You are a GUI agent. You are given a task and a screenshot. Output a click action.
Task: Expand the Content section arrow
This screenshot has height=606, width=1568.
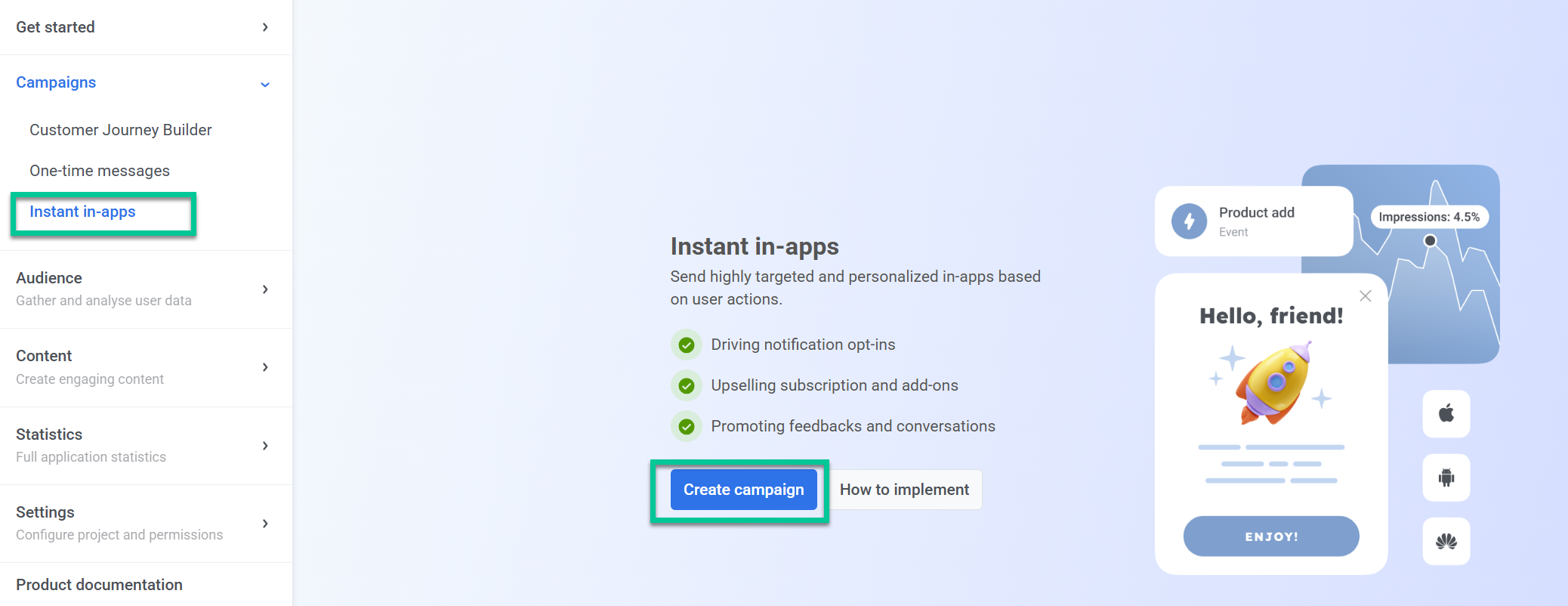click(x=265, y=367)
